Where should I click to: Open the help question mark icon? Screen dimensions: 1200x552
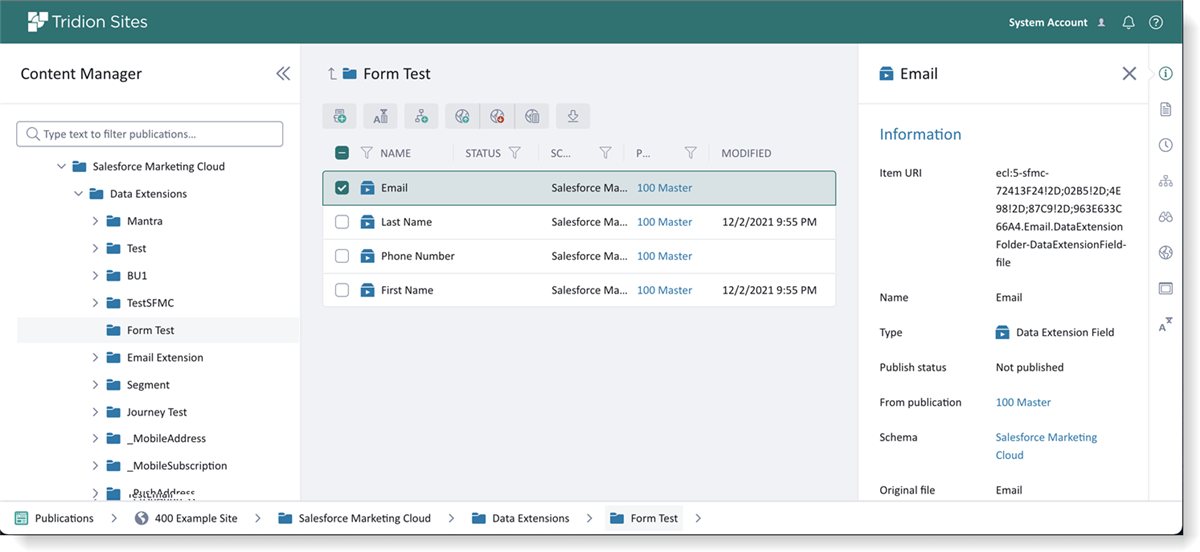1156,22
